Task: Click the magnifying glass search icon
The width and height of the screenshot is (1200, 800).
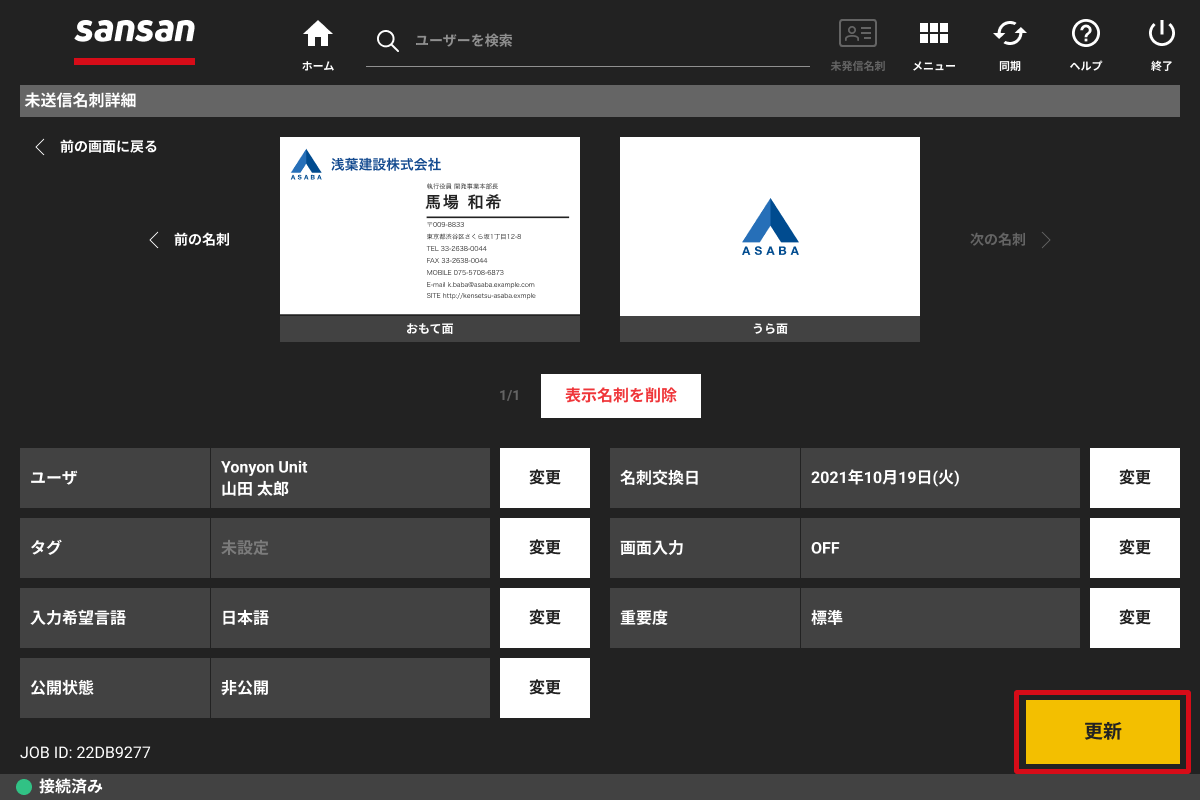Action: (x=387, y=41)
